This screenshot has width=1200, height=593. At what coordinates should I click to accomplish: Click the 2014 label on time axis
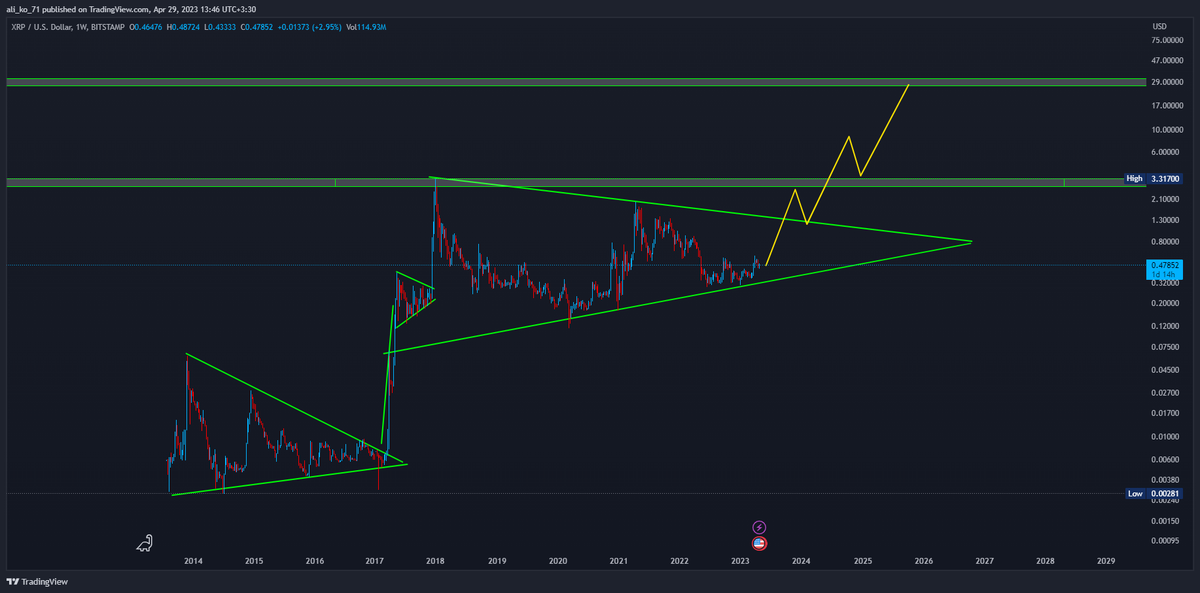click(193, 562)
